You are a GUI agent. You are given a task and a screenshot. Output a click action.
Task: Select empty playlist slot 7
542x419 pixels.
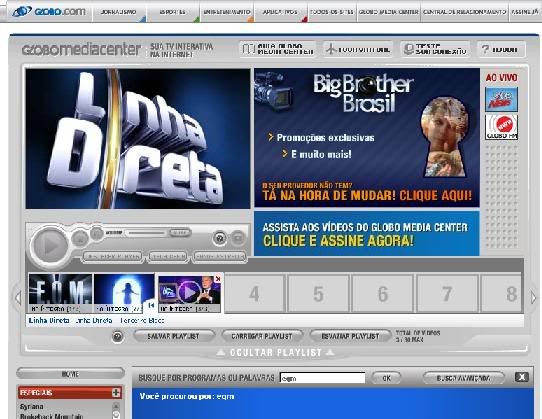coord(447,294)
